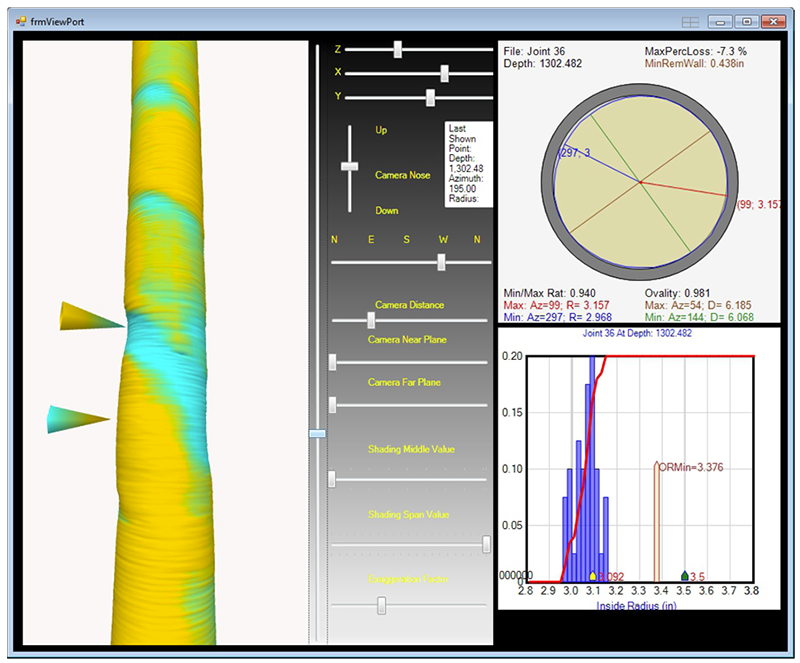The width and height of the screenshot is (800, 663).
Task: Click the 'MinRemWall: 0.438in' value
Action: pos(694,64)
